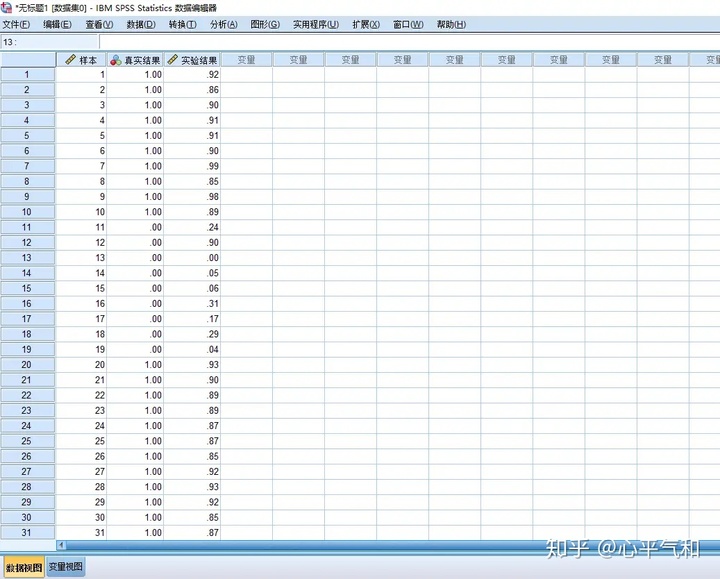Select the first empty 变量 column header

pos(247,60)
